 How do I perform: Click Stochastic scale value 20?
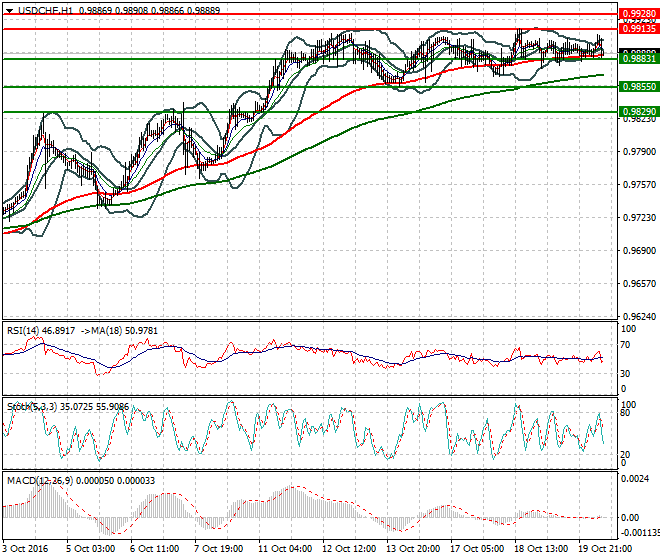coord(625,454)
